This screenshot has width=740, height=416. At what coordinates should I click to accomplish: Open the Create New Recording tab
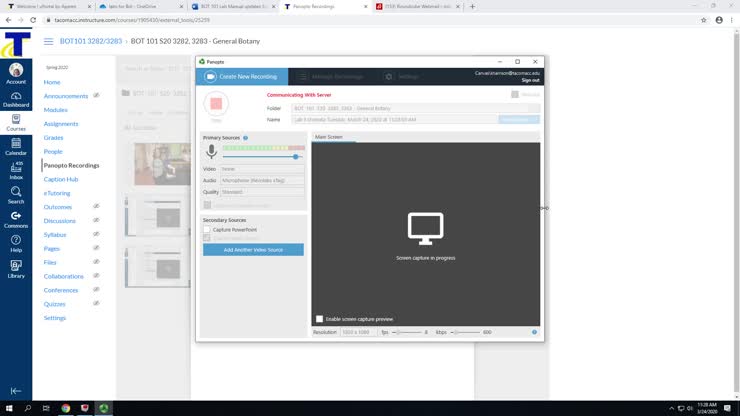point(242,76)
